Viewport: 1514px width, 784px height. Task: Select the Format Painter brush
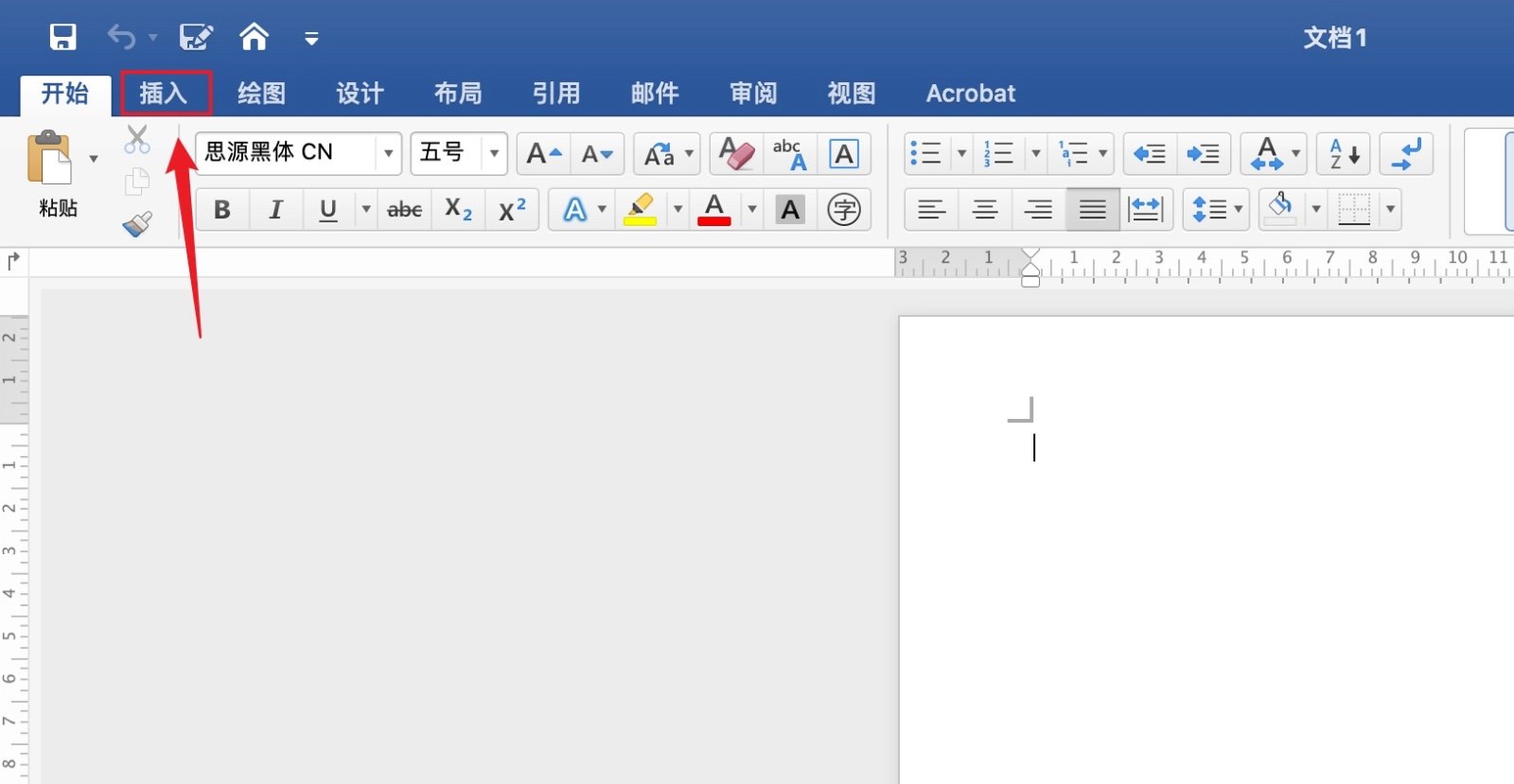[x=137, y=224]
